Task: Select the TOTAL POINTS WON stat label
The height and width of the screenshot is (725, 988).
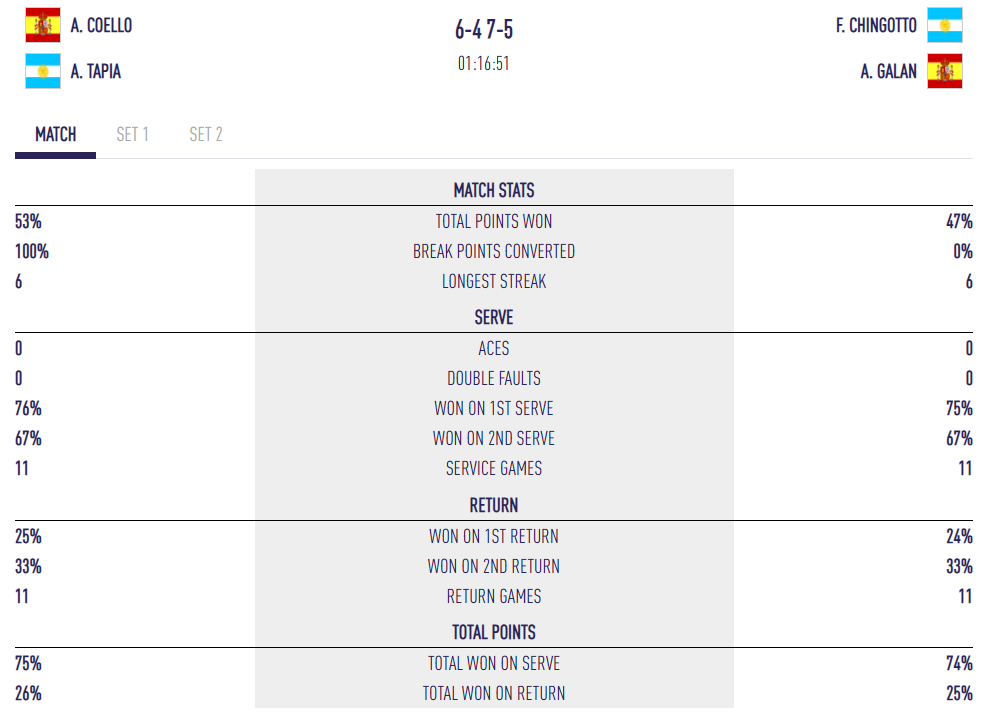Action: (494, 221)
